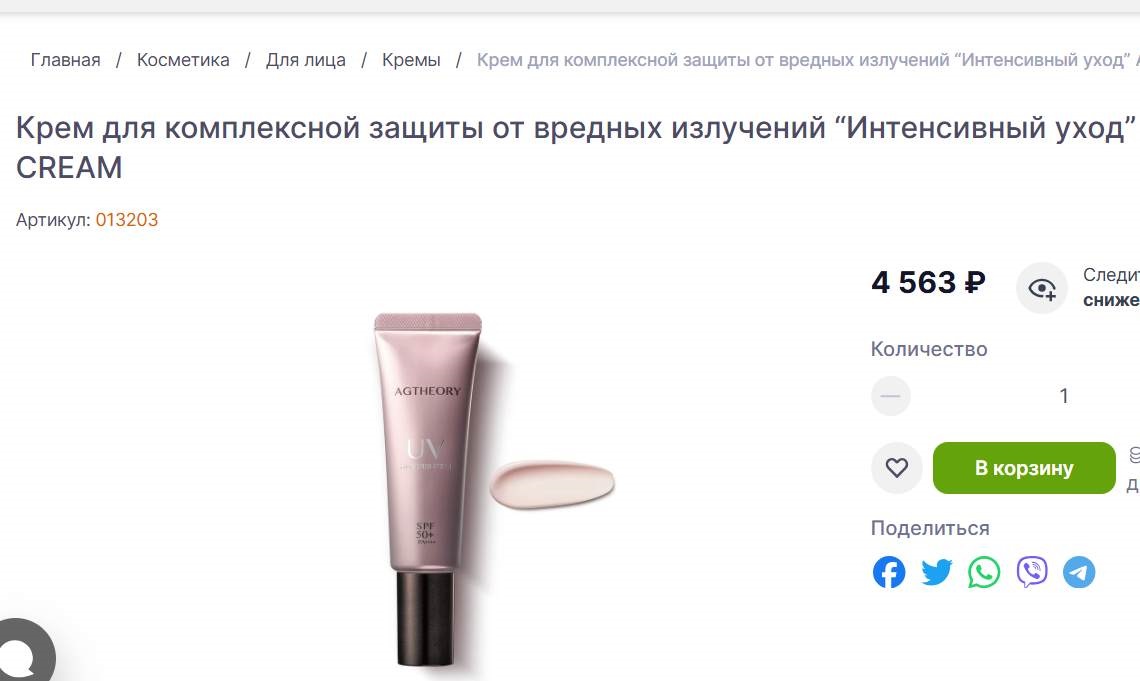Image resolution: width=1140 pixels, height=681 pixels.
Task: Click the article number 013203
Action: point(127,219)
